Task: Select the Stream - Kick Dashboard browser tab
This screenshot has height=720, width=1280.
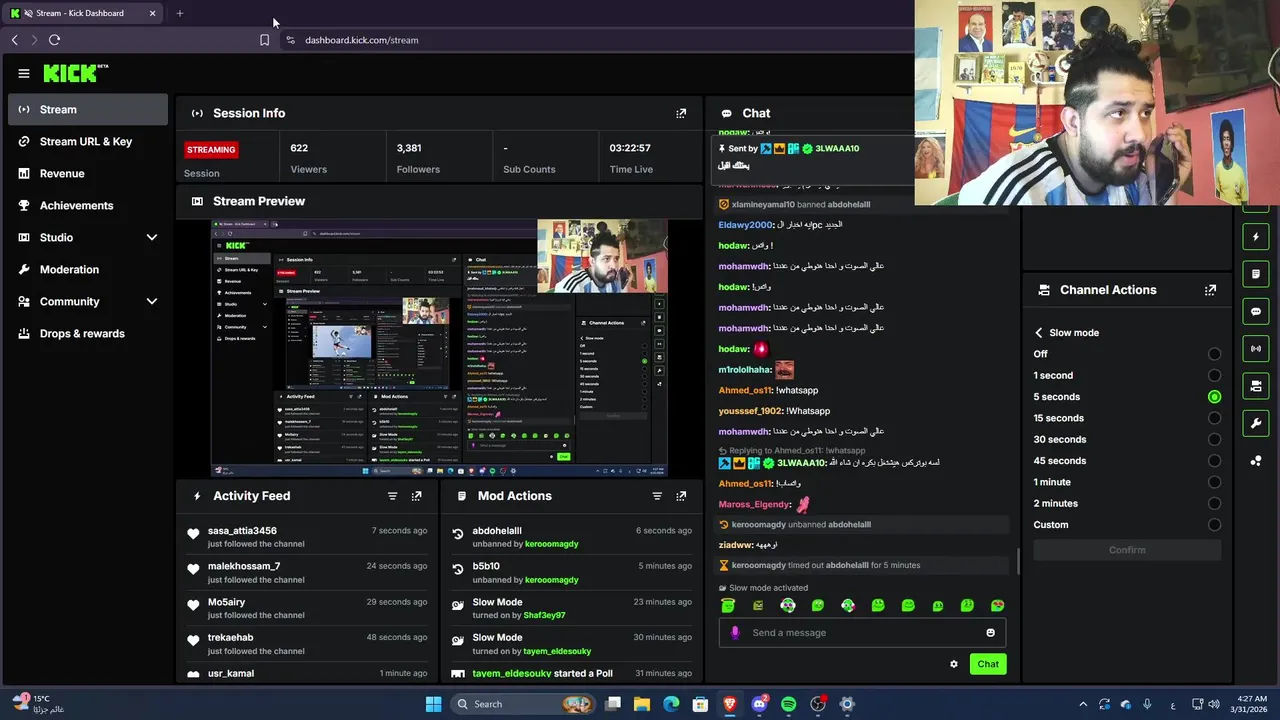Action: coord(84,13)
